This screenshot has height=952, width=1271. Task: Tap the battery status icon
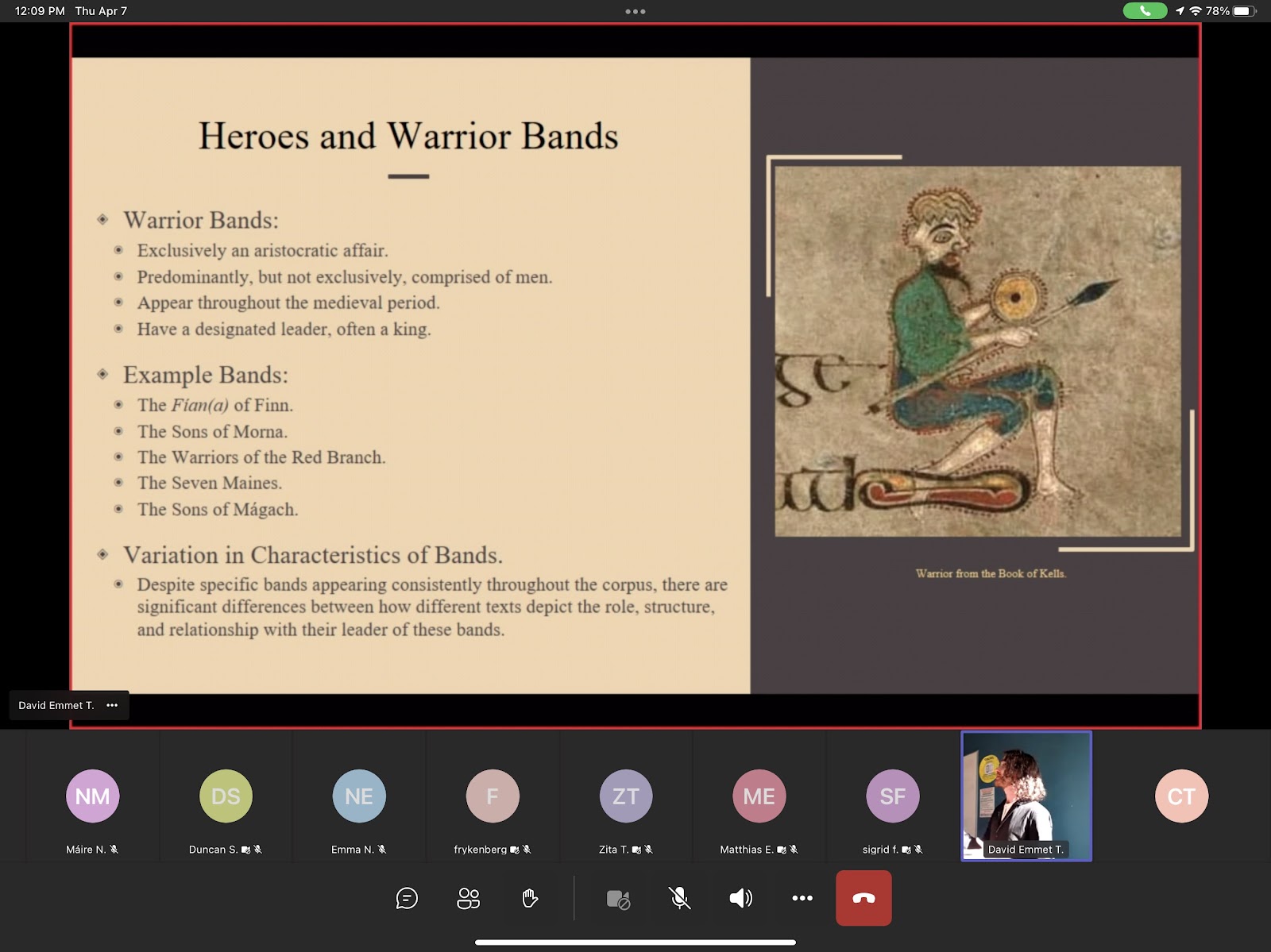tap(1244, 11)
